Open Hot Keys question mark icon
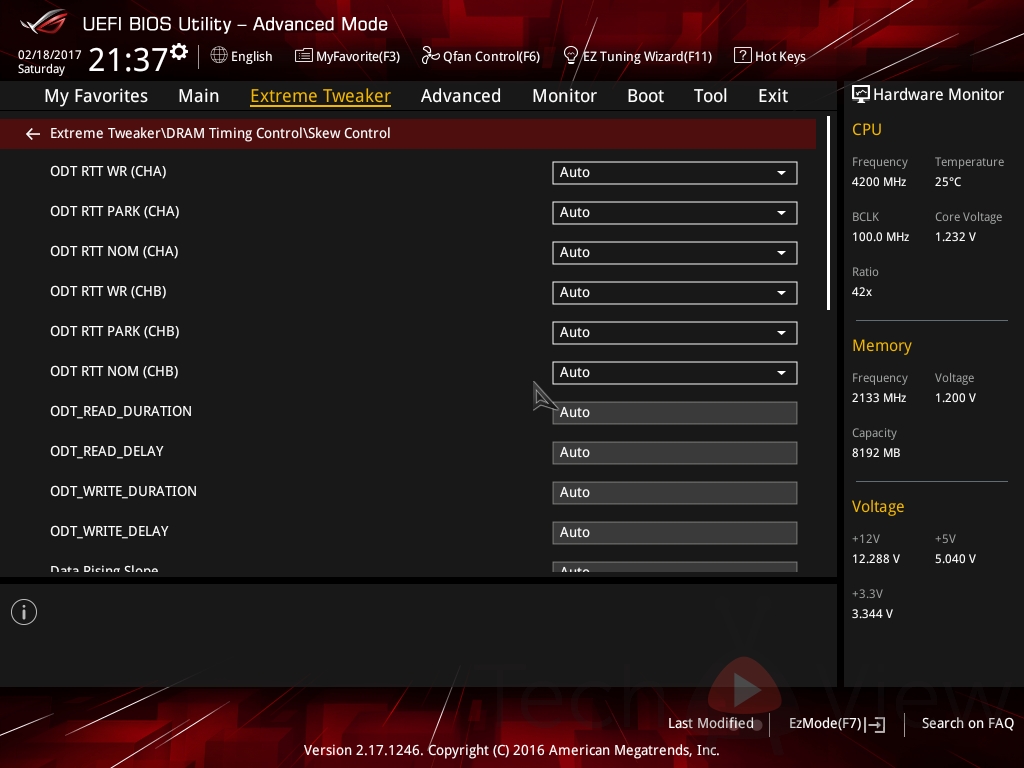The image size is (1024, 768). pos(743,56)
